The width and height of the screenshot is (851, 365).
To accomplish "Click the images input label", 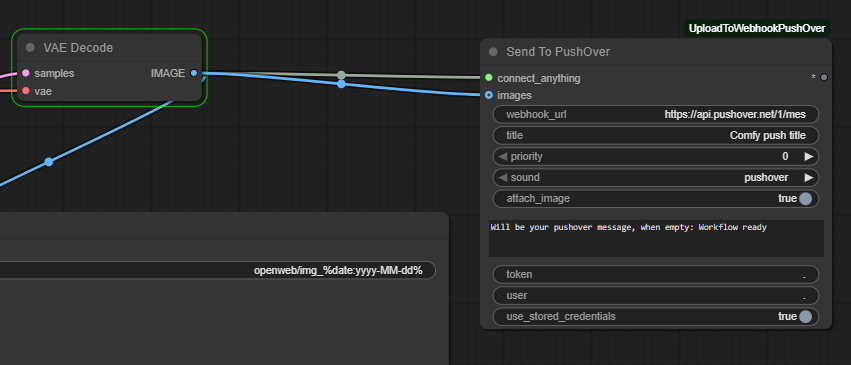I will (x=514, y=95).
